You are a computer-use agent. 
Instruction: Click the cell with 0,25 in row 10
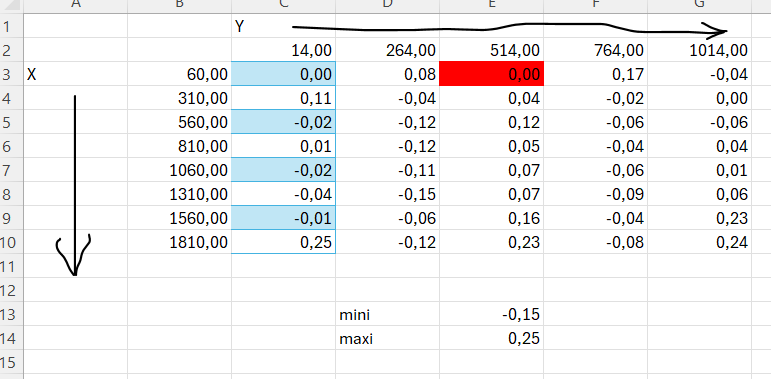coord(283,242)
